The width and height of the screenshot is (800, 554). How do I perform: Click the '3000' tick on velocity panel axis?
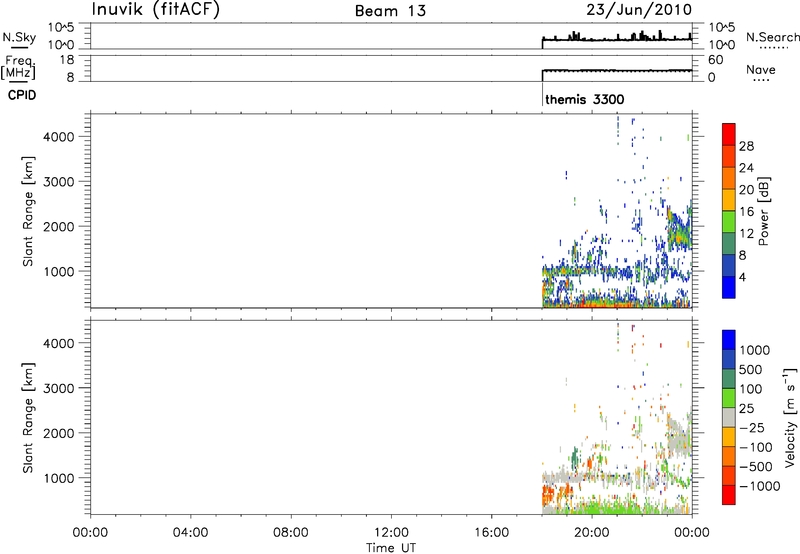click(x=59, y=388)
